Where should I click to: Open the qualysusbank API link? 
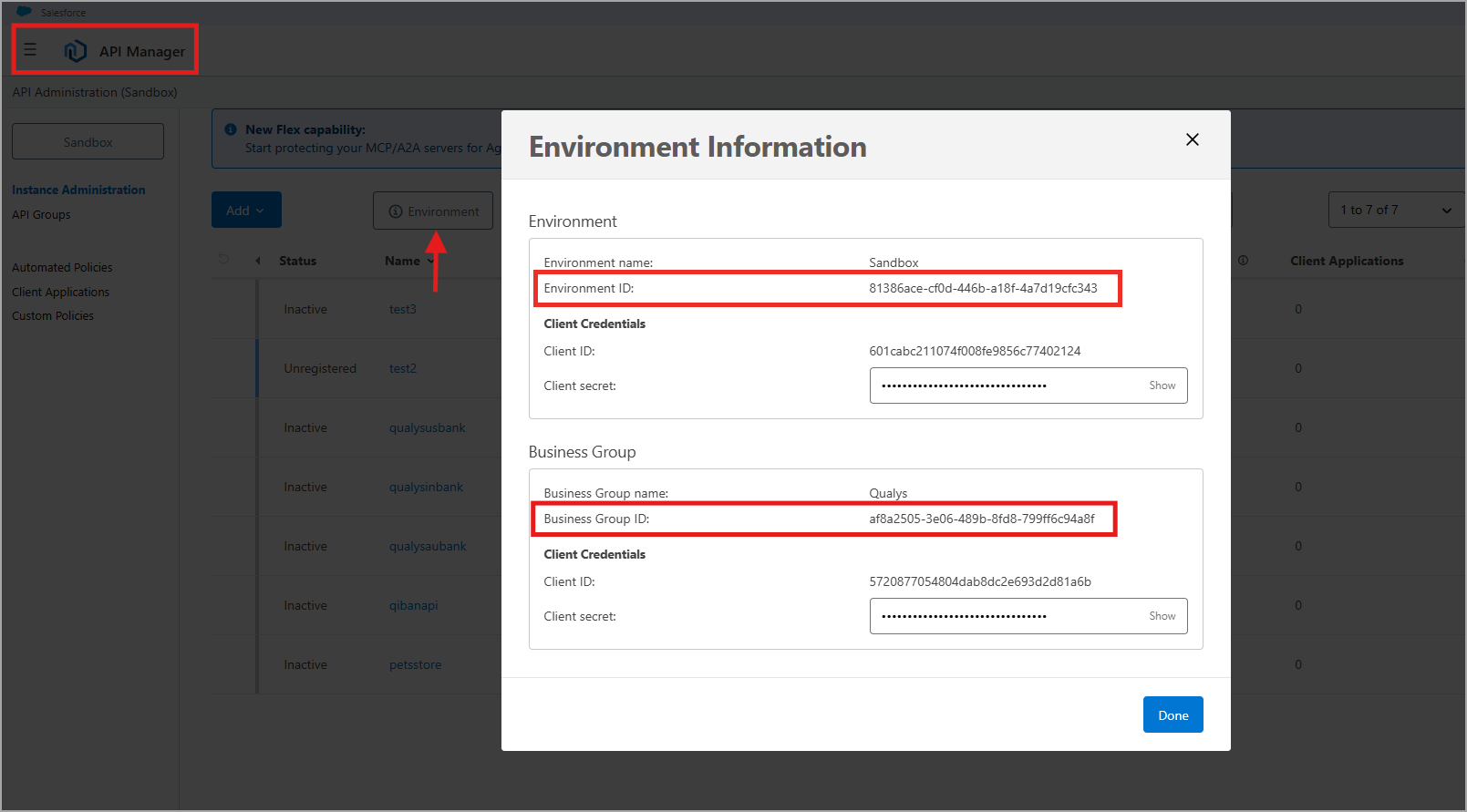tap(427, 428)
